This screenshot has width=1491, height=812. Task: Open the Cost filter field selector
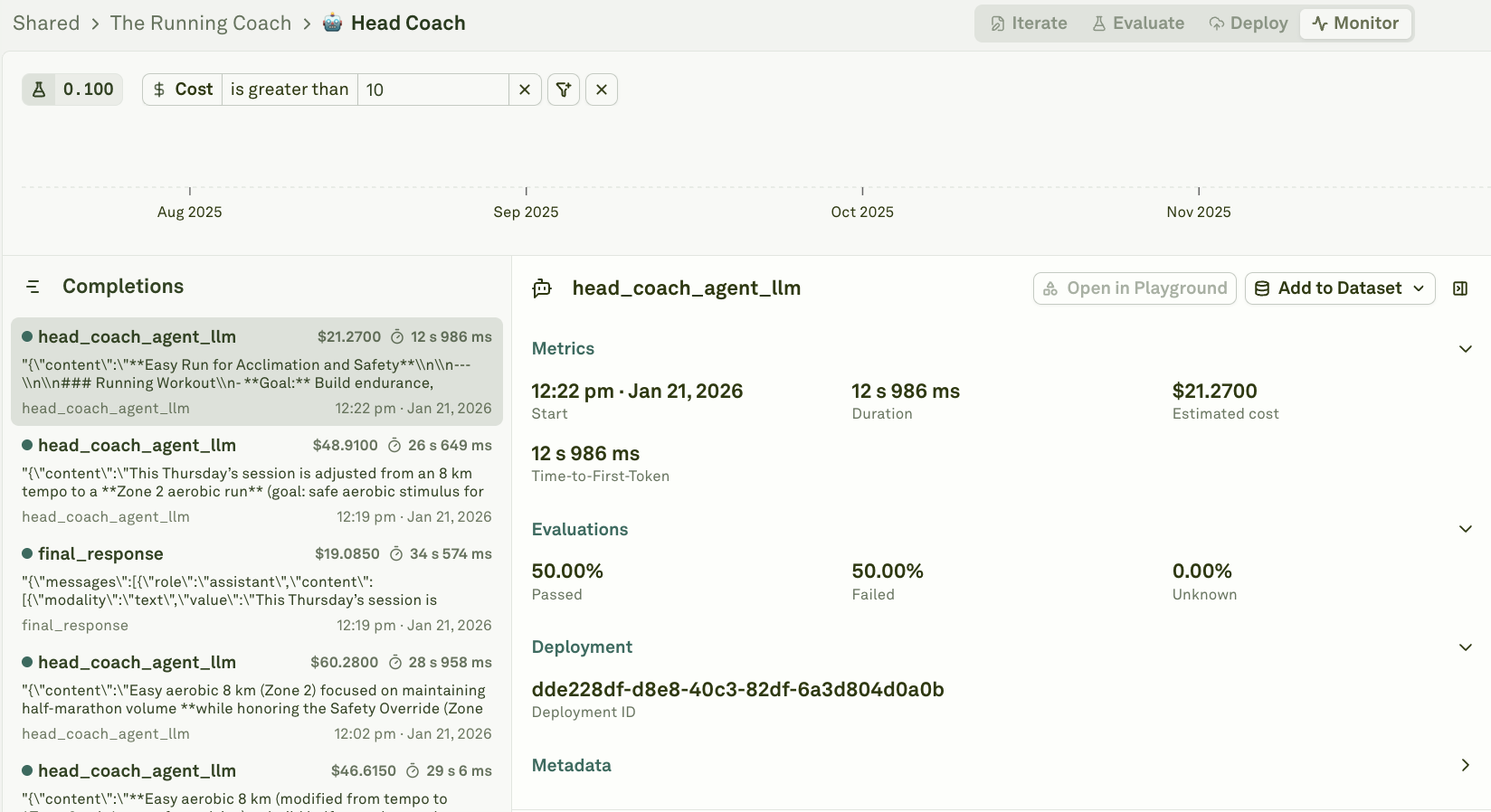coord(183,90)
